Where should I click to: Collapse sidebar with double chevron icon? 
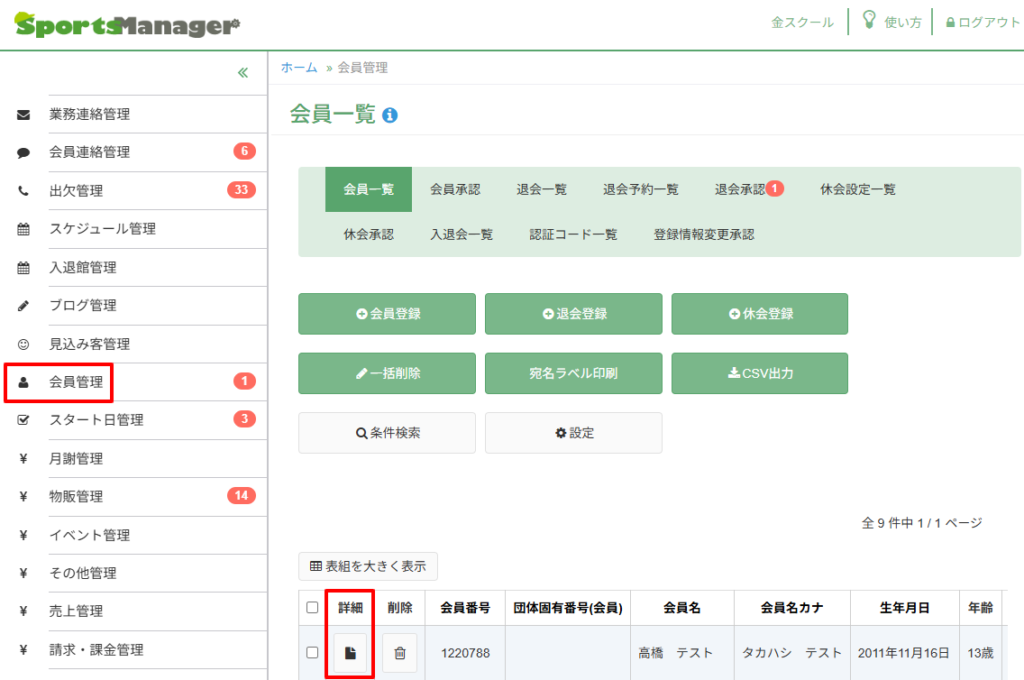242,73
